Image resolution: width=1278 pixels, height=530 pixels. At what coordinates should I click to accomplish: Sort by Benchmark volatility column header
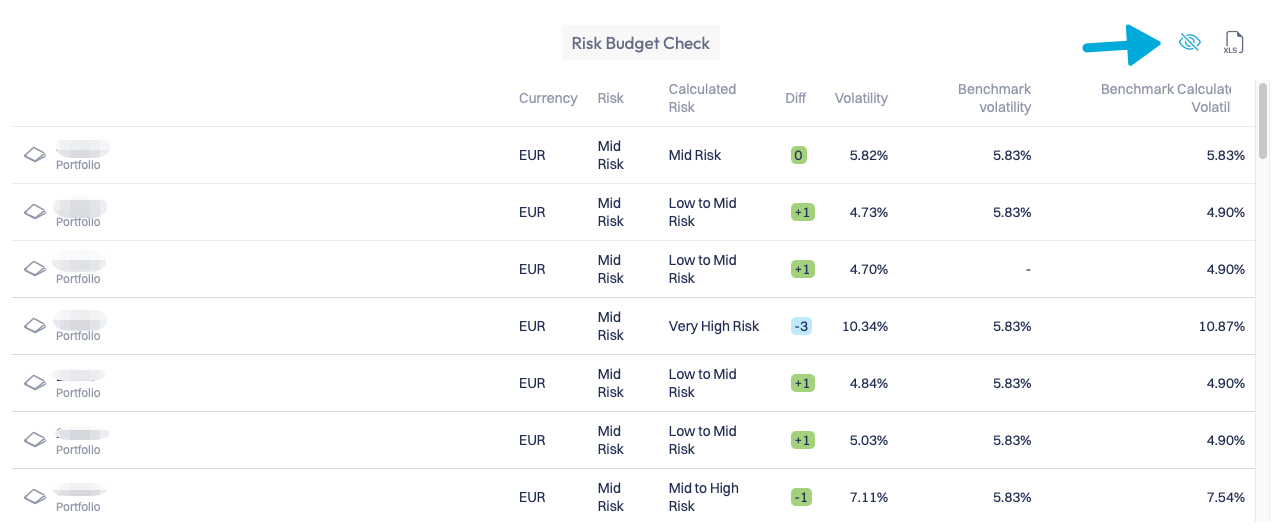point(994,98)
